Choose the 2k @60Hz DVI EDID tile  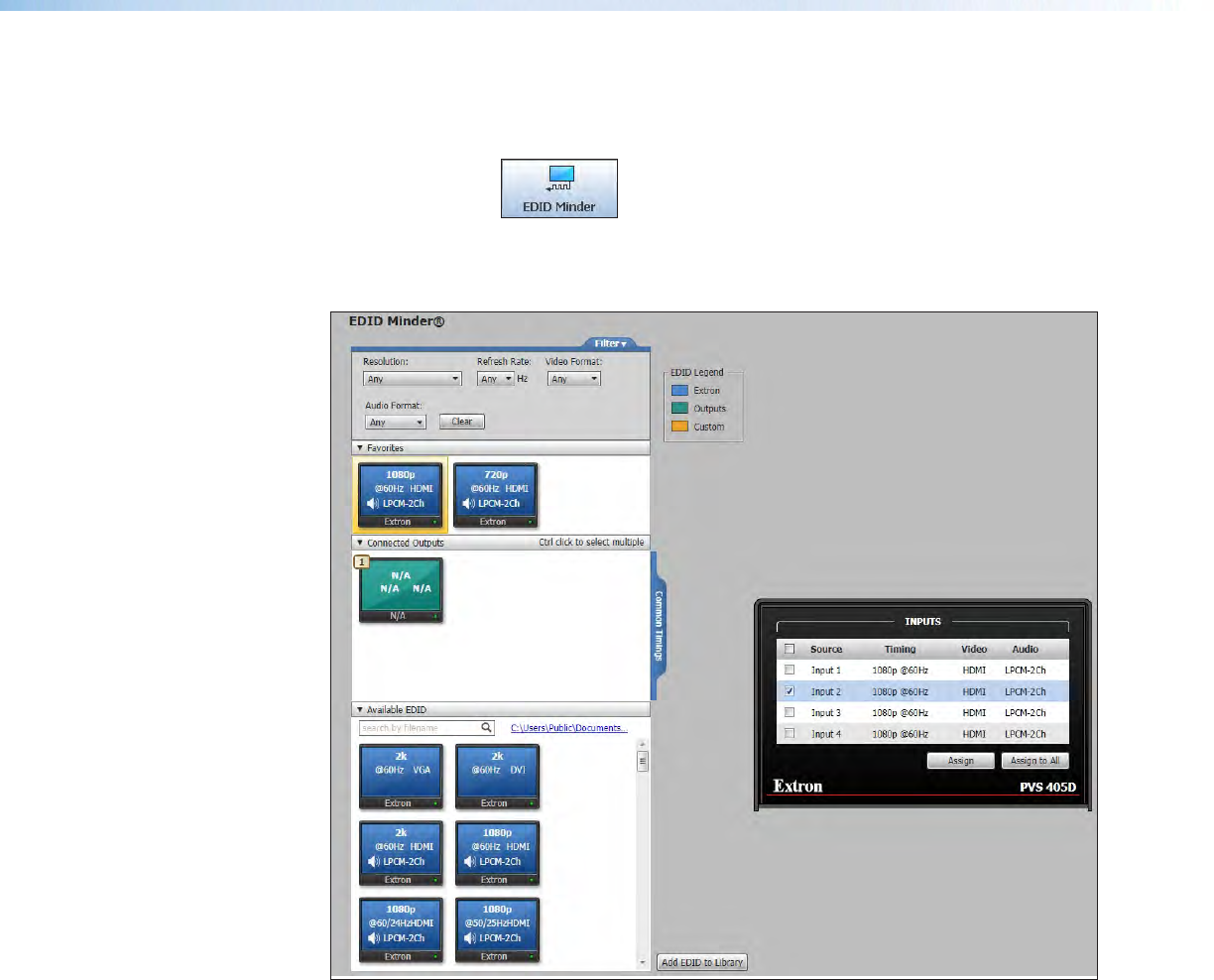coord(497,778)
